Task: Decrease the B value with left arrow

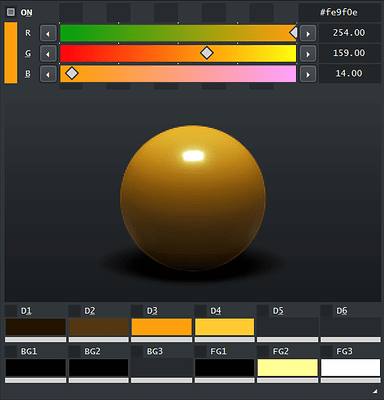Action: tap(48, 74)
